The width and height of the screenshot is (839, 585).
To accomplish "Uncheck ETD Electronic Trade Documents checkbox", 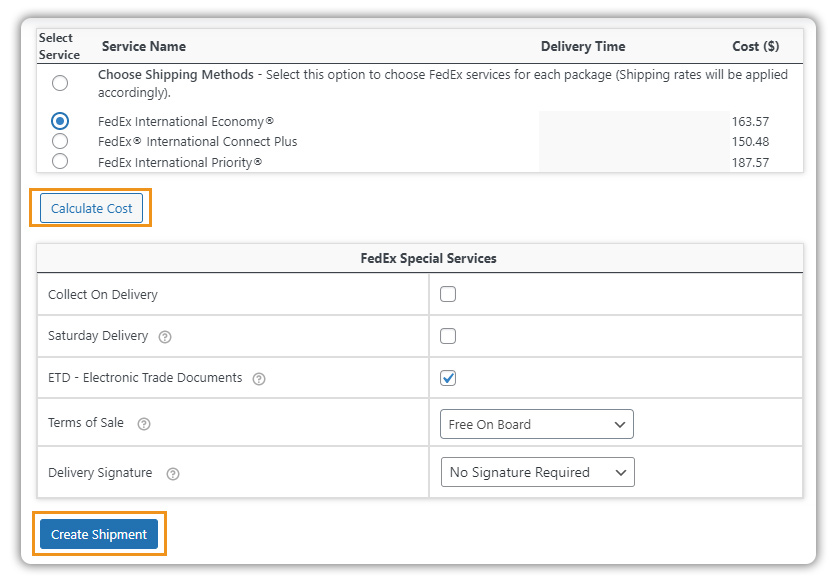I will click(x=448, y=378).
